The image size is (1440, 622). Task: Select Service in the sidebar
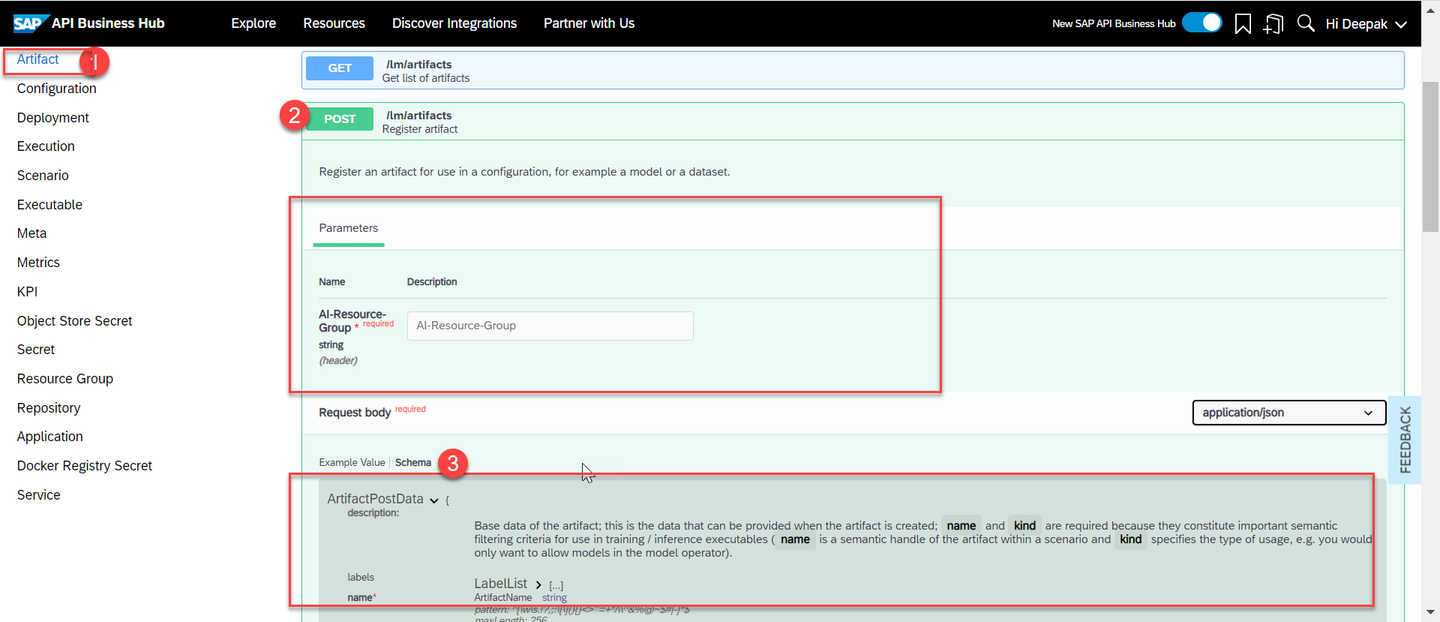[39, 494]
